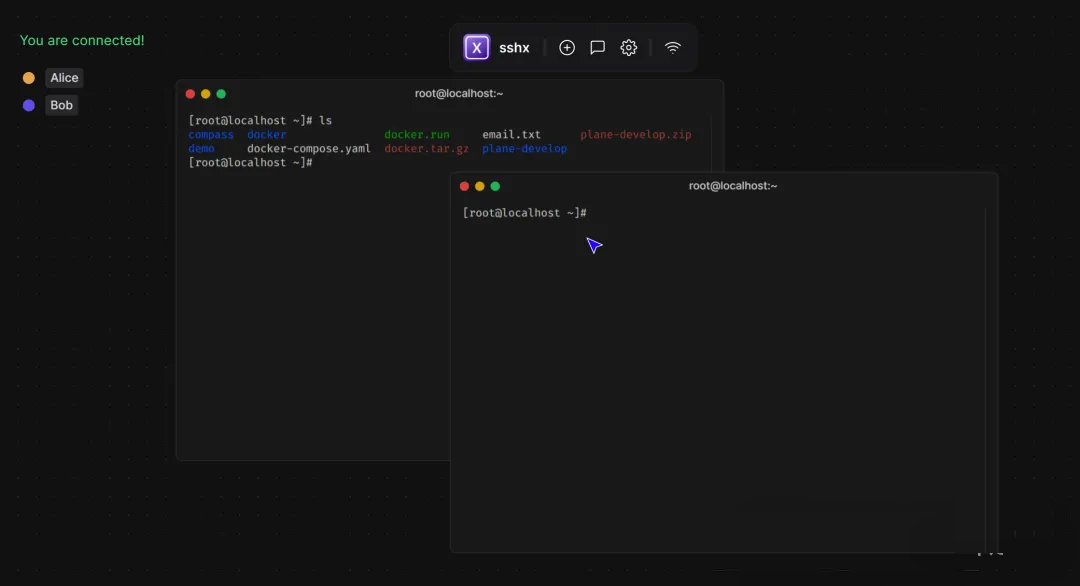
Task: Select the Alice user label
Action: (x=64, y=78)
